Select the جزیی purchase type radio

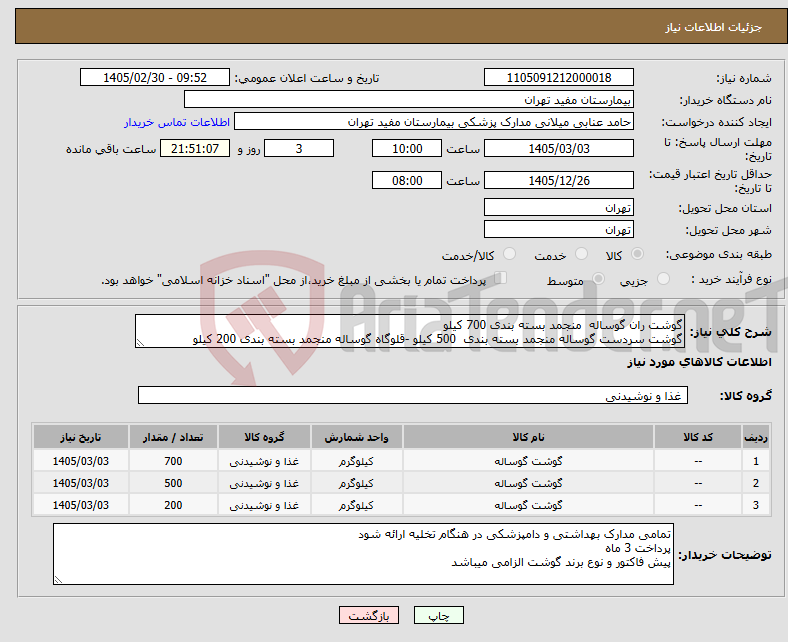point(663,279)
